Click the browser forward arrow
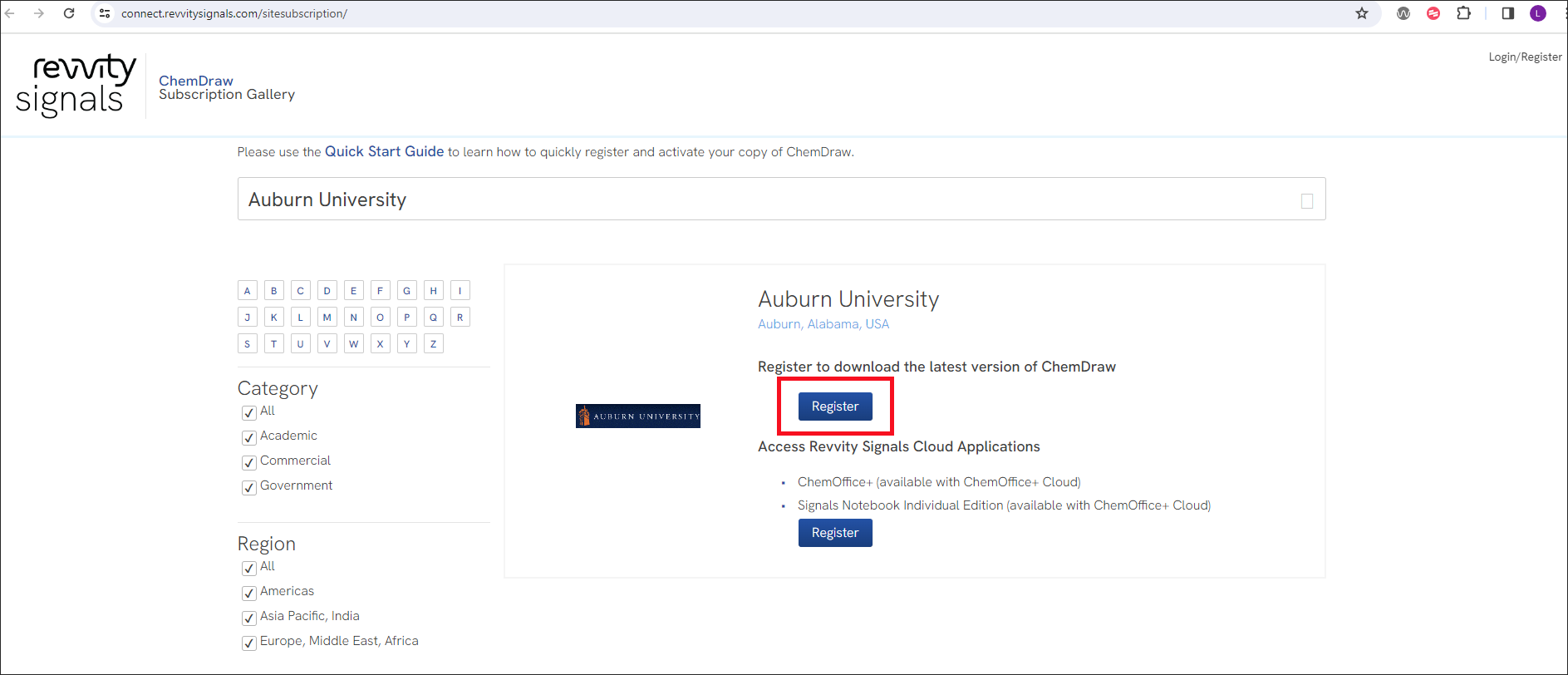Viewport: 1568px width, 675px height. pyautogui.click(x=39, y=13)
